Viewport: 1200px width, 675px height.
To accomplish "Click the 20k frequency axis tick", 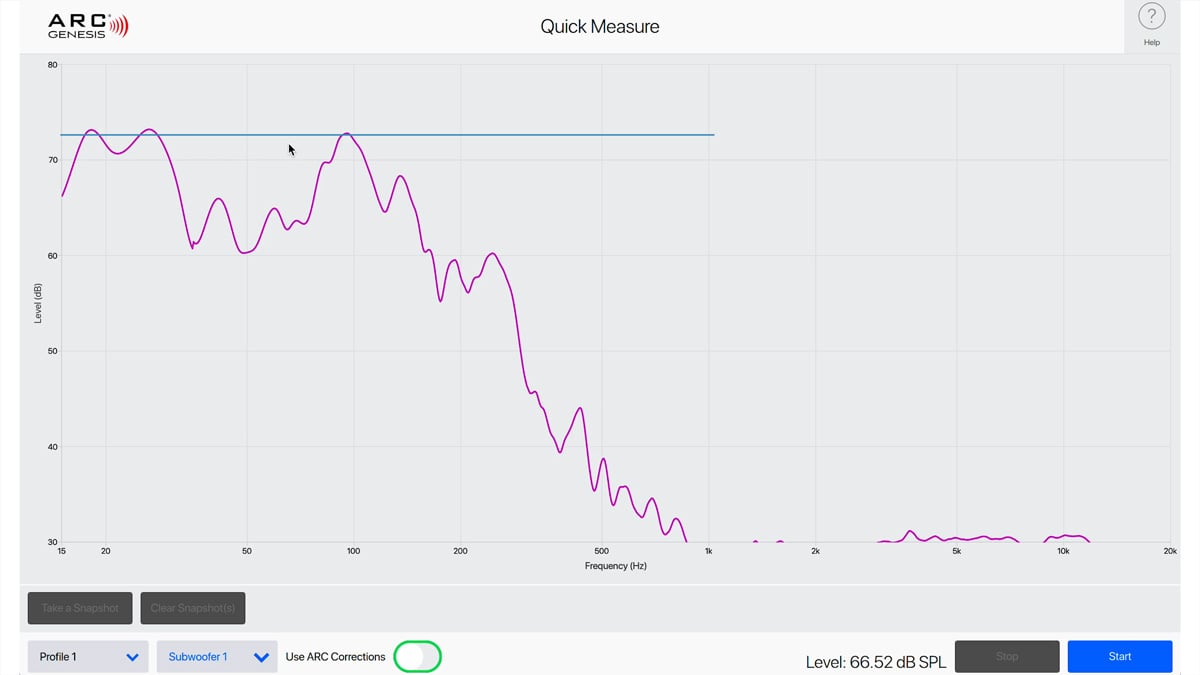I will (x=1170, y=551).
